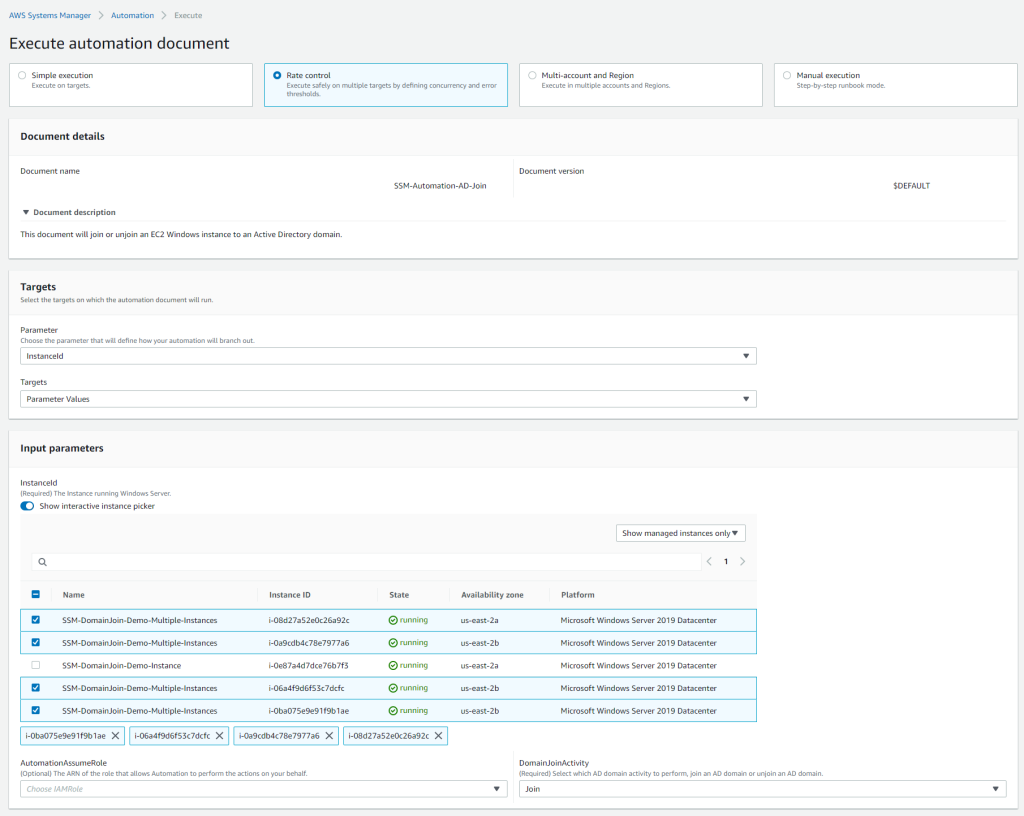Open the Parameter dropdown showing InstanceId
This screenshot has height=816, width=1024.
388,355
